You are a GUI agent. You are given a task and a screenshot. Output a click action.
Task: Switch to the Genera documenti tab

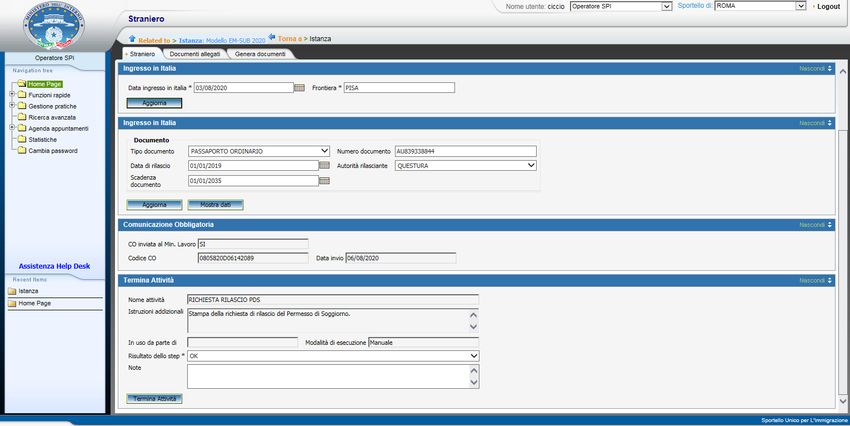pyautogui.click(x=260, y=53)
